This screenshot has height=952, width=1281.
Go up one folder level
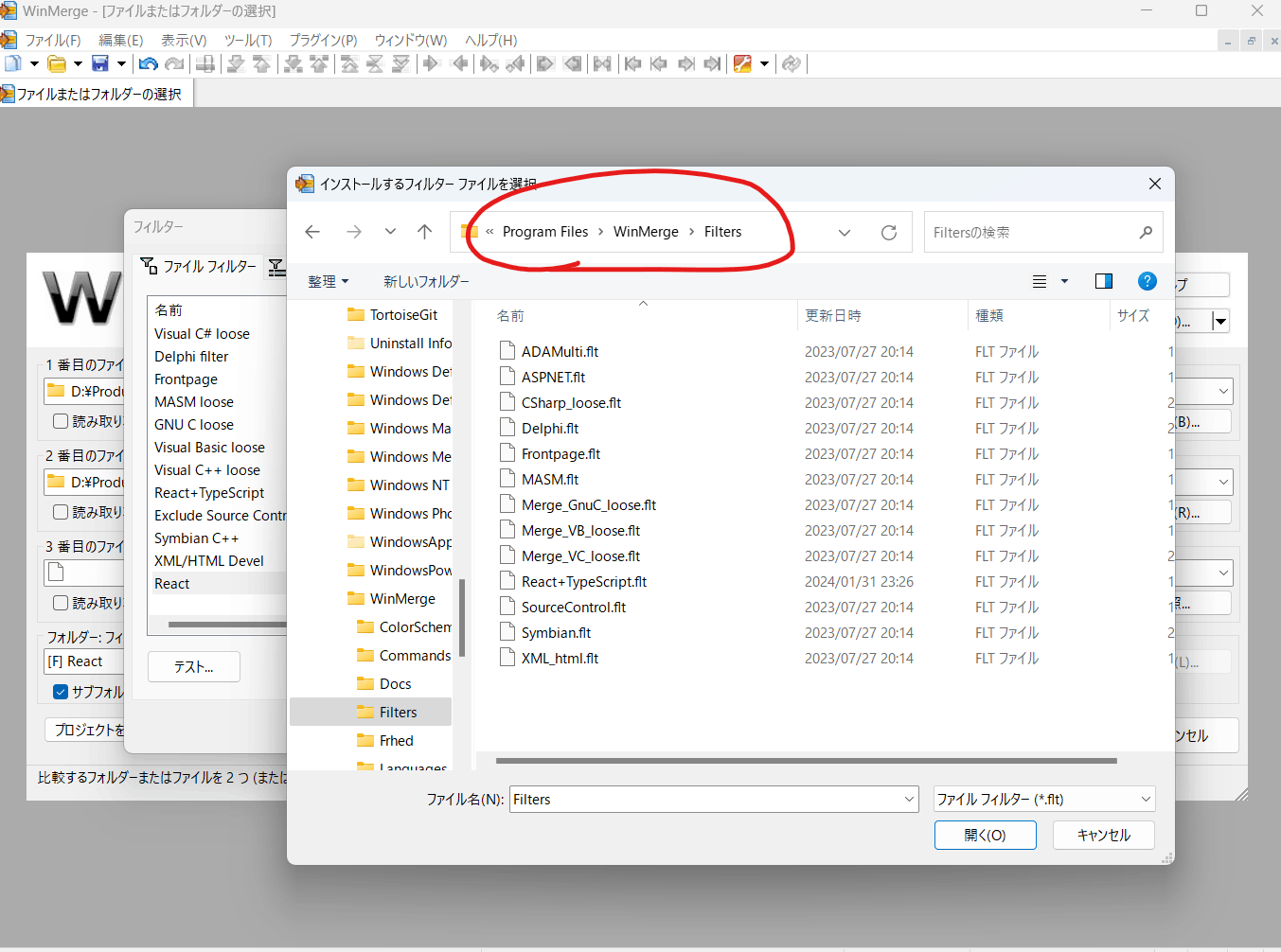[x=425, y=232]
